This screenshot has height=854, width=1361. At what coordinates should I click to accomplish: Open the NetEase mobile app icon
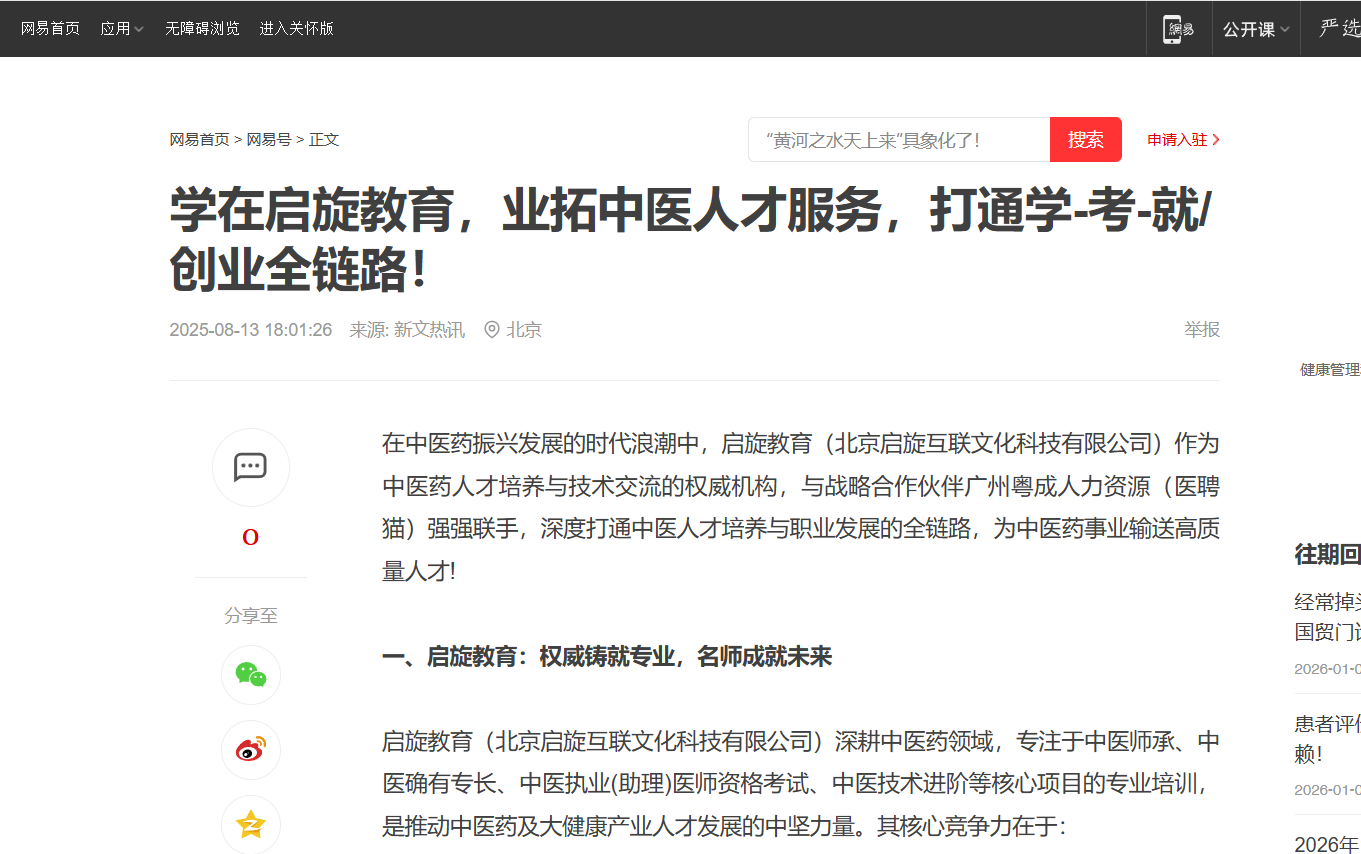[x=1180, y=29]
